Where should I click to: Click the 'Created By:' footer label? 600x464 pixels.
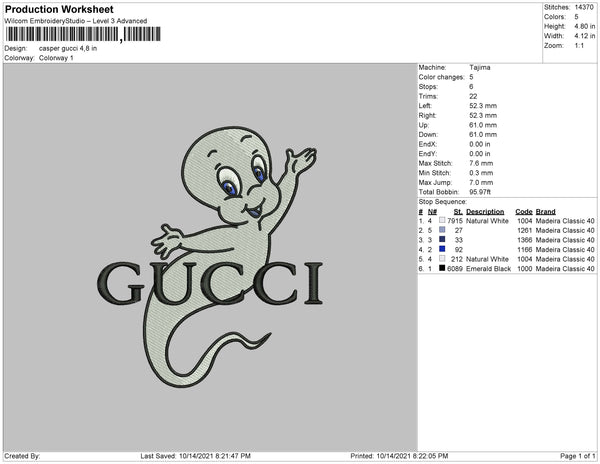(22, 456)
